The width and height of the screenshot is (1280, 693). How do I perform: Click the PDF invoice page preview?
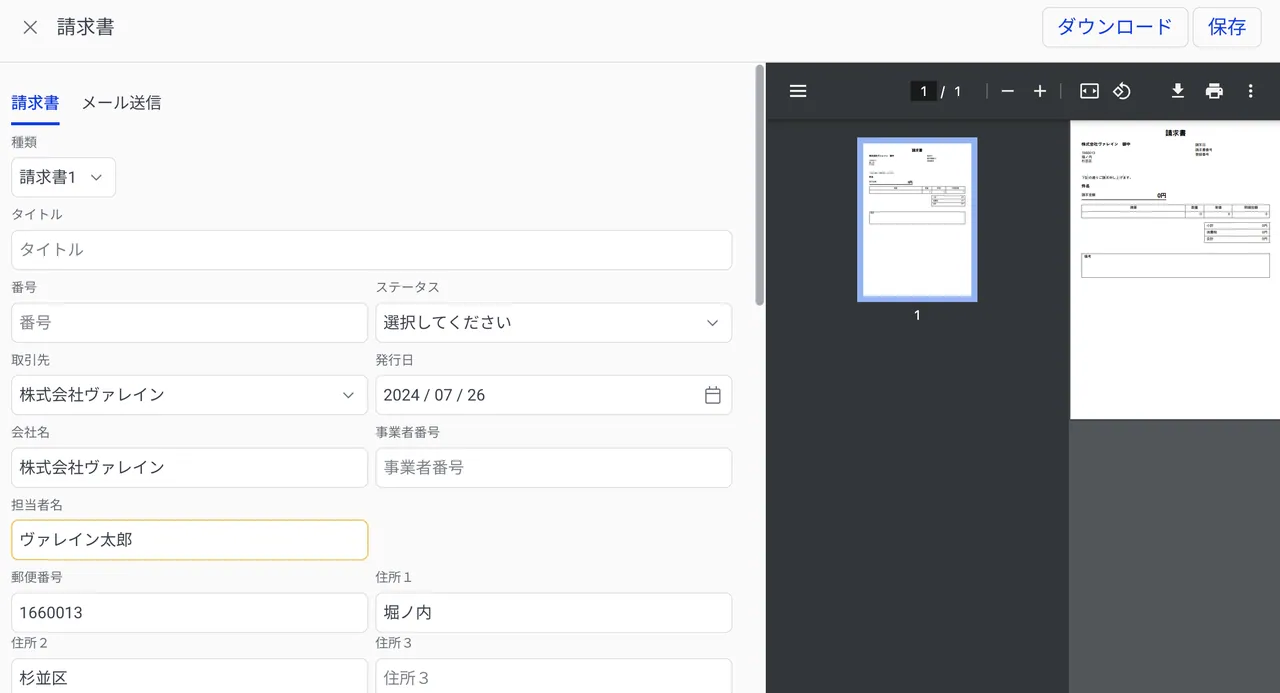coord(1175,270)
